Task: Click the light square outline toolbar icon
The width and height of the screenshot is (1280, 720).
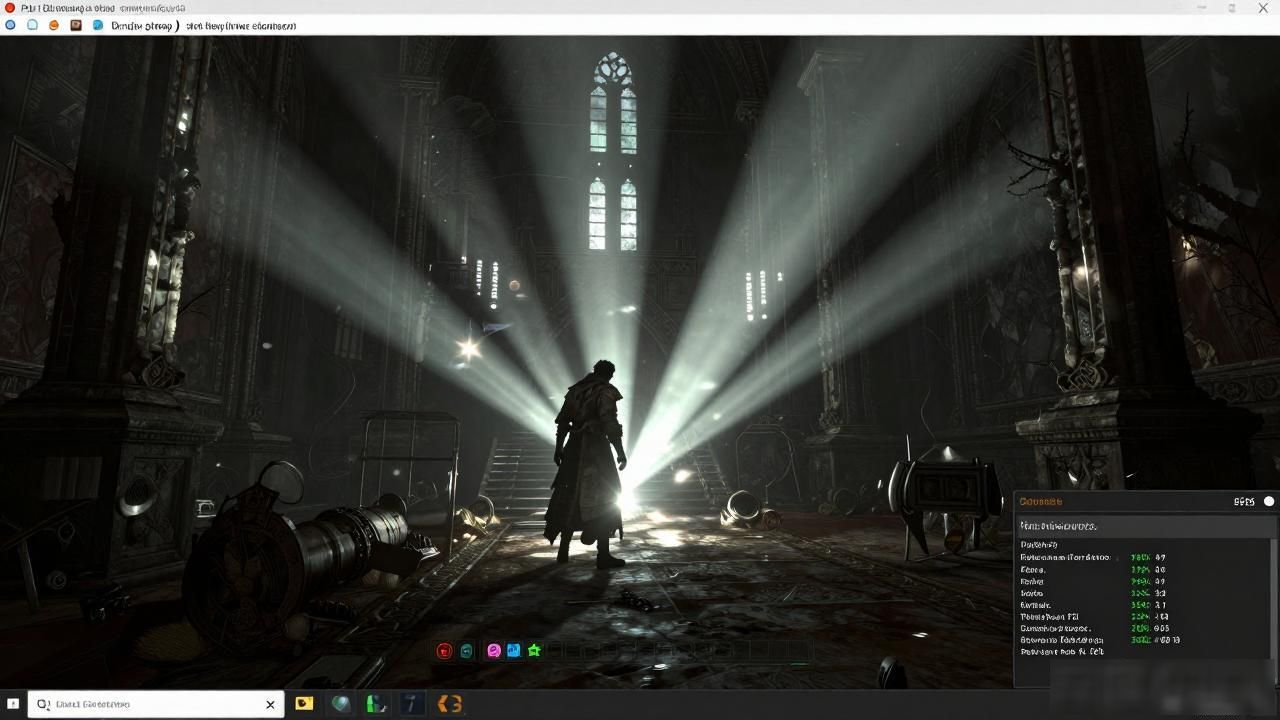Action: tap(32, 25)
